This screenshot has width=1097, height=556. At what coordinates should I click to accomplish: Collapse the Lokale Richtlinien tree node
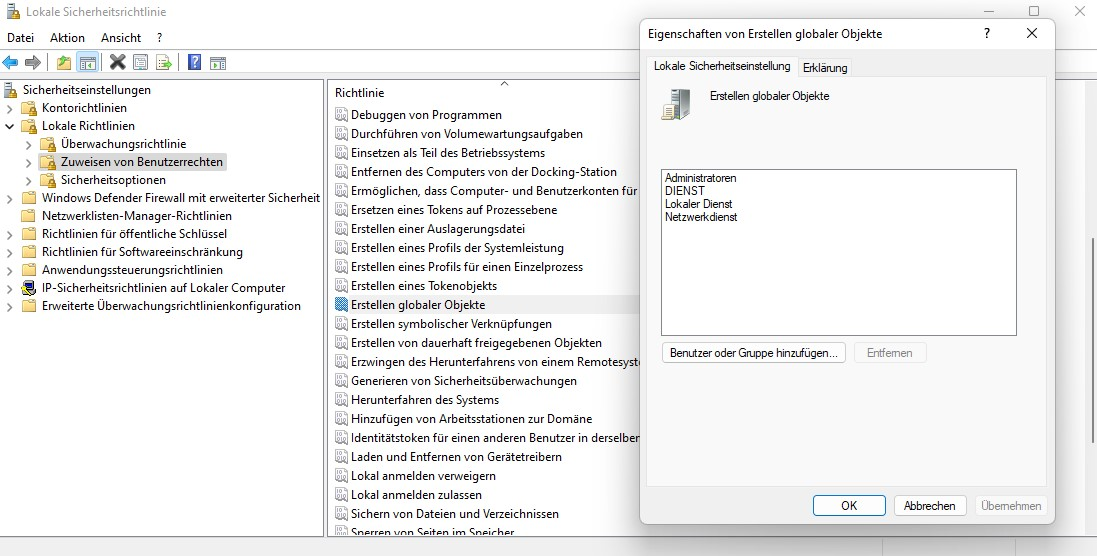(10, 126)
